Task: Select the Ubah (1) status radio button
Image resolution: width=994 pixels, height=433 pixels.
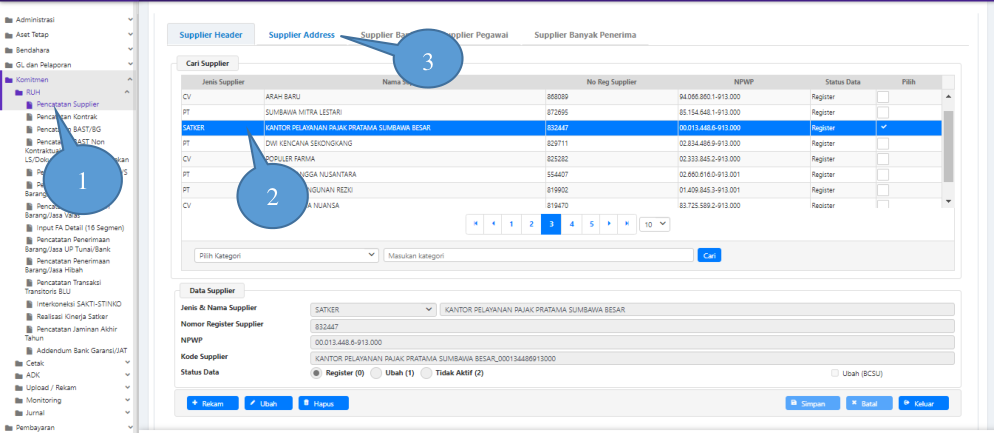Action: [377, 373]
